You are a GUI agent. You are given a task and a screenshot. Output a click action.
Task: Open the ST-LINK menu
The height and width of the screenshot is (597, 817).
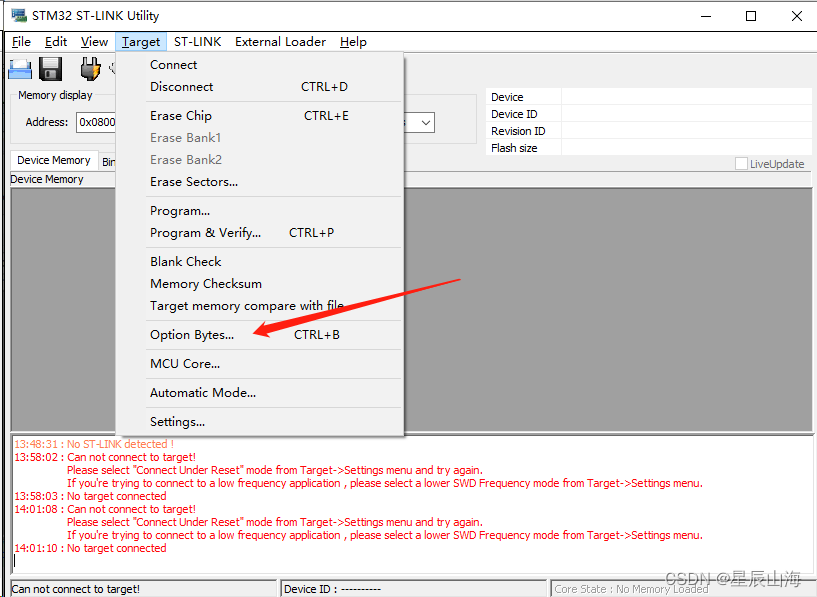[x=197, y=42]
